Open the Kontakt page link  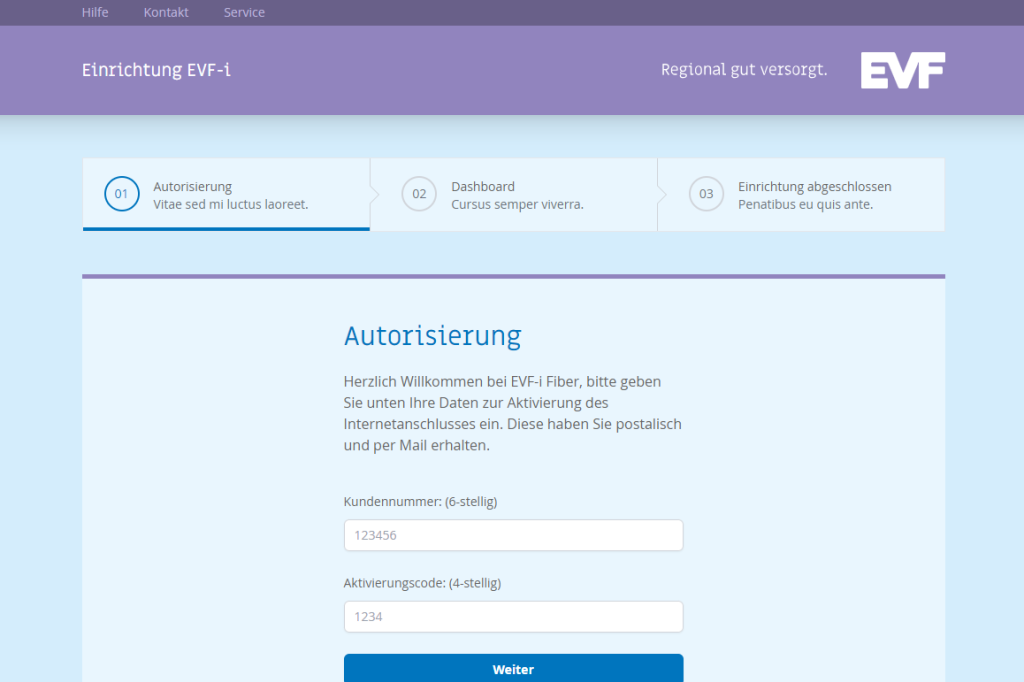(166, 13)
